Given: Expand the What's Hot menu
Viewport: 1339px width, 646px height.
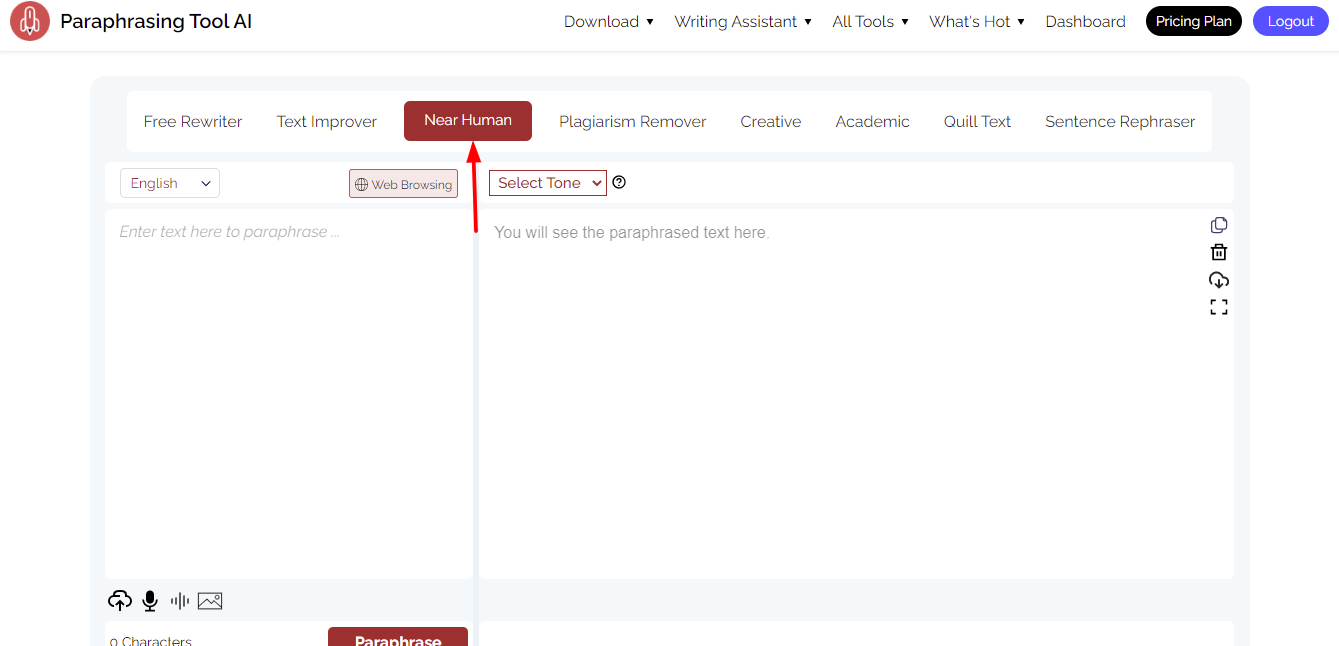Looking at the screenshot, I should pyautogui.click(x=977, y=21).
